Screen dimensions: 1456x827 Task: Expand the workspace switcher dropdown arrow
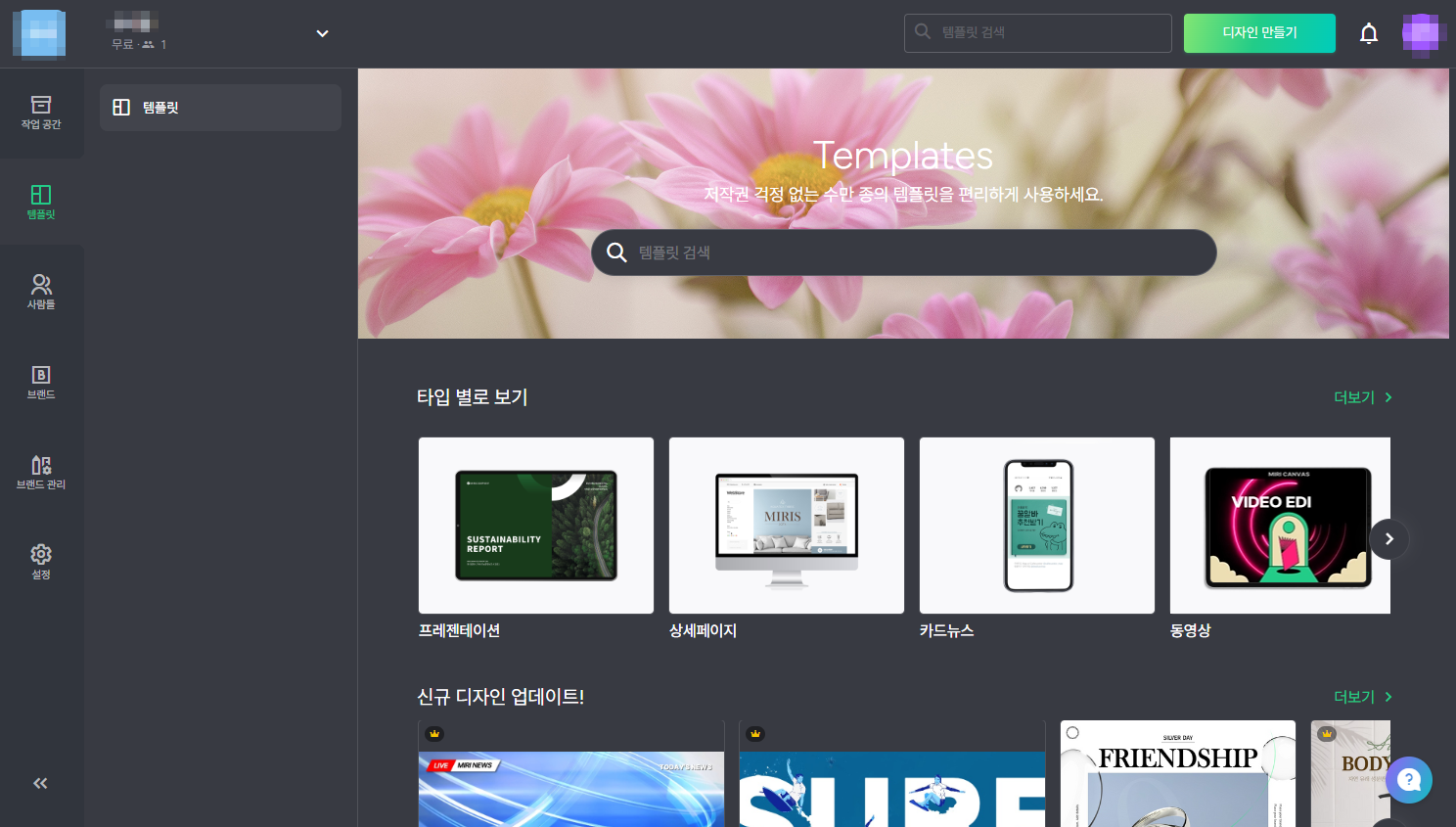tap(323, 33)
